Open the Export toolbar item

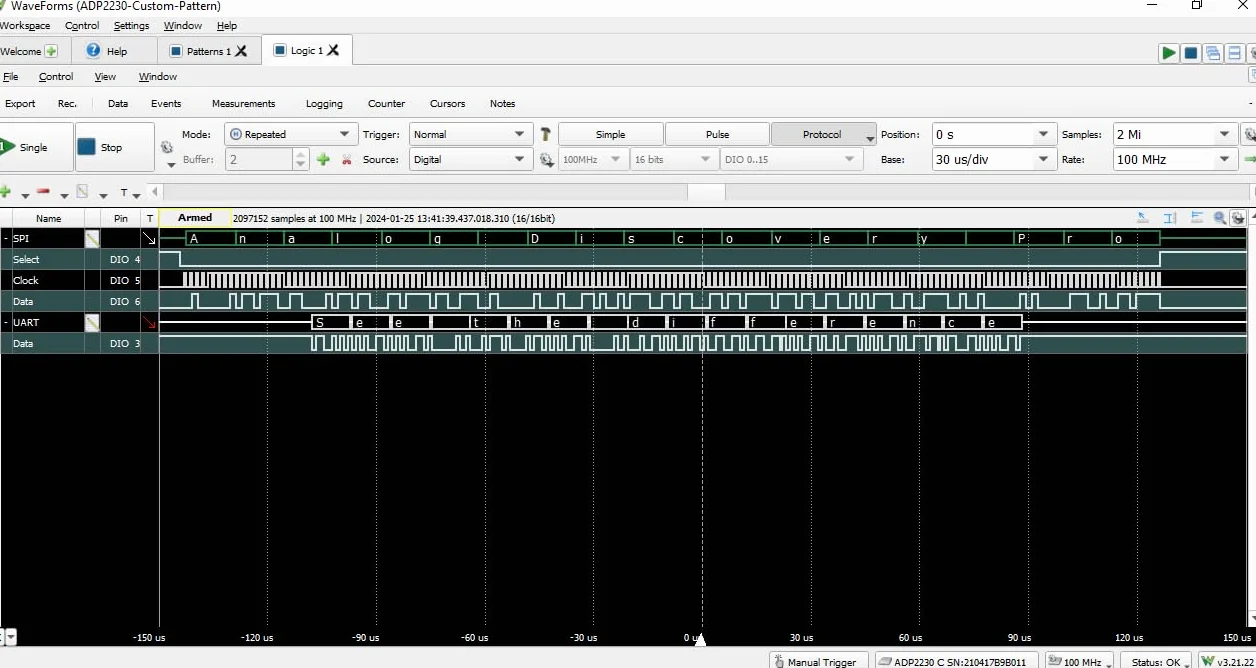(20, 103)
